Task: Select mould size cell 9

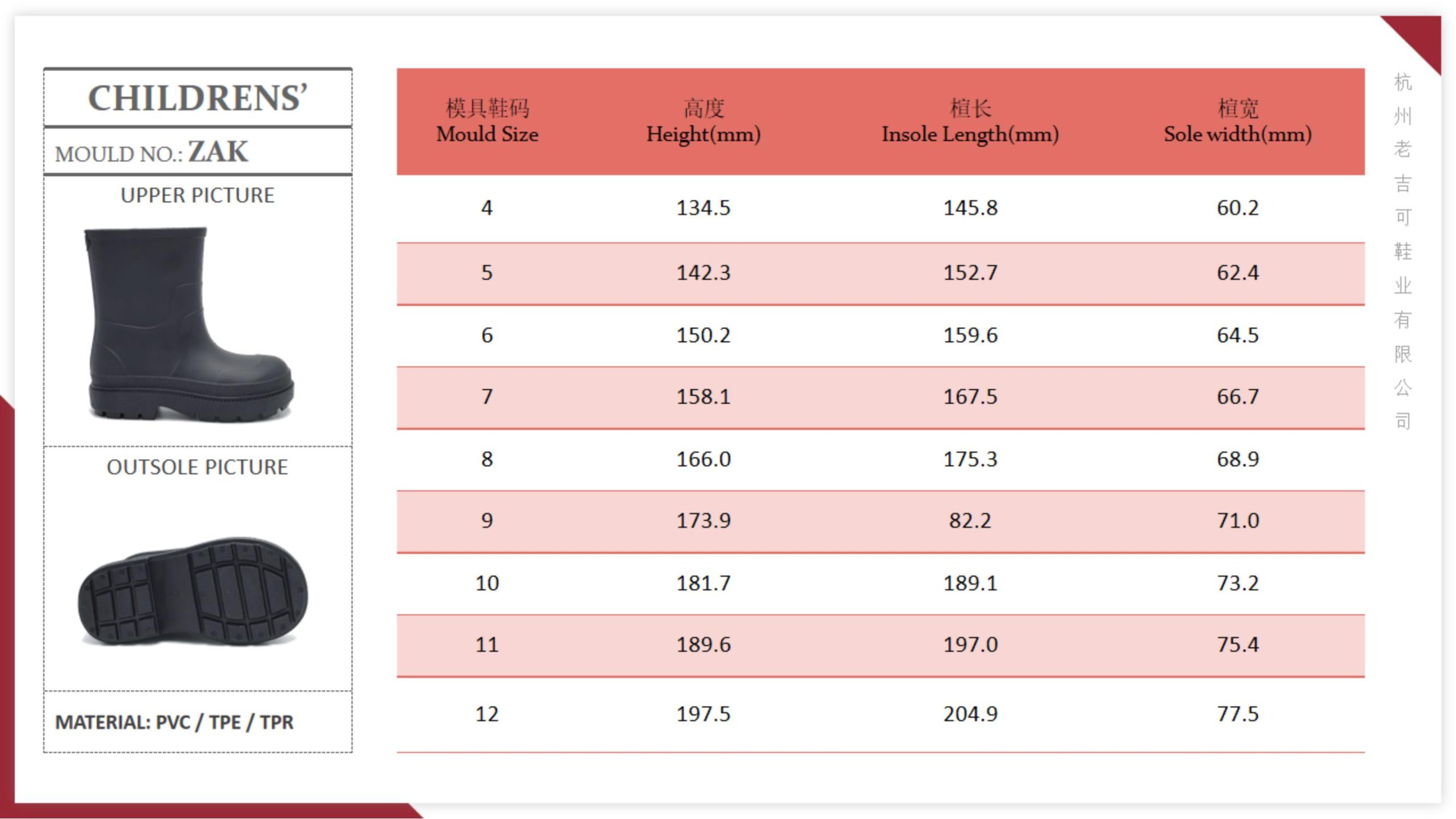Action: [x=487, y=520]
